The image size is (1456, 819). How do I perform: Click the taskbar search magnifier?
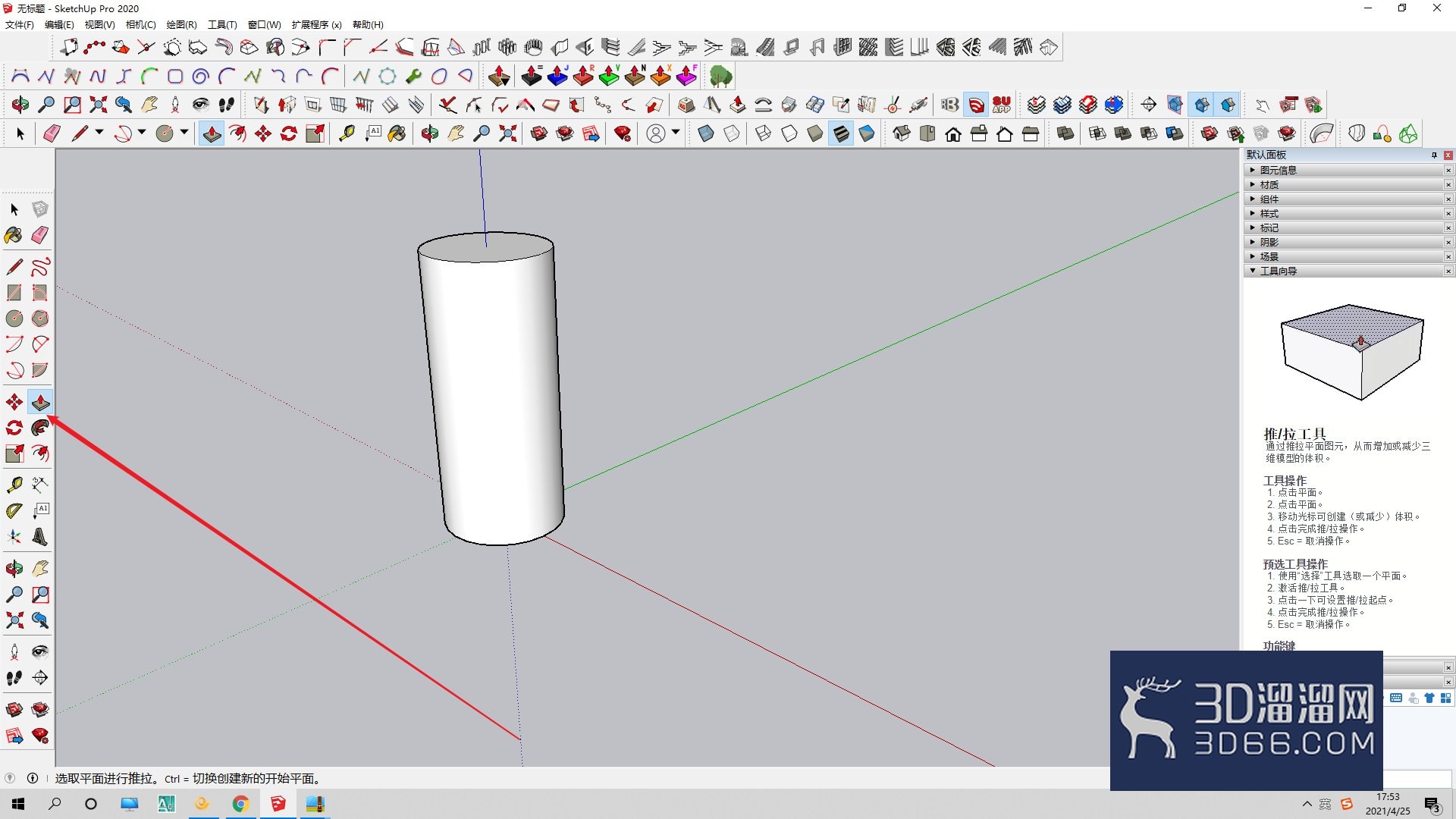55,804
